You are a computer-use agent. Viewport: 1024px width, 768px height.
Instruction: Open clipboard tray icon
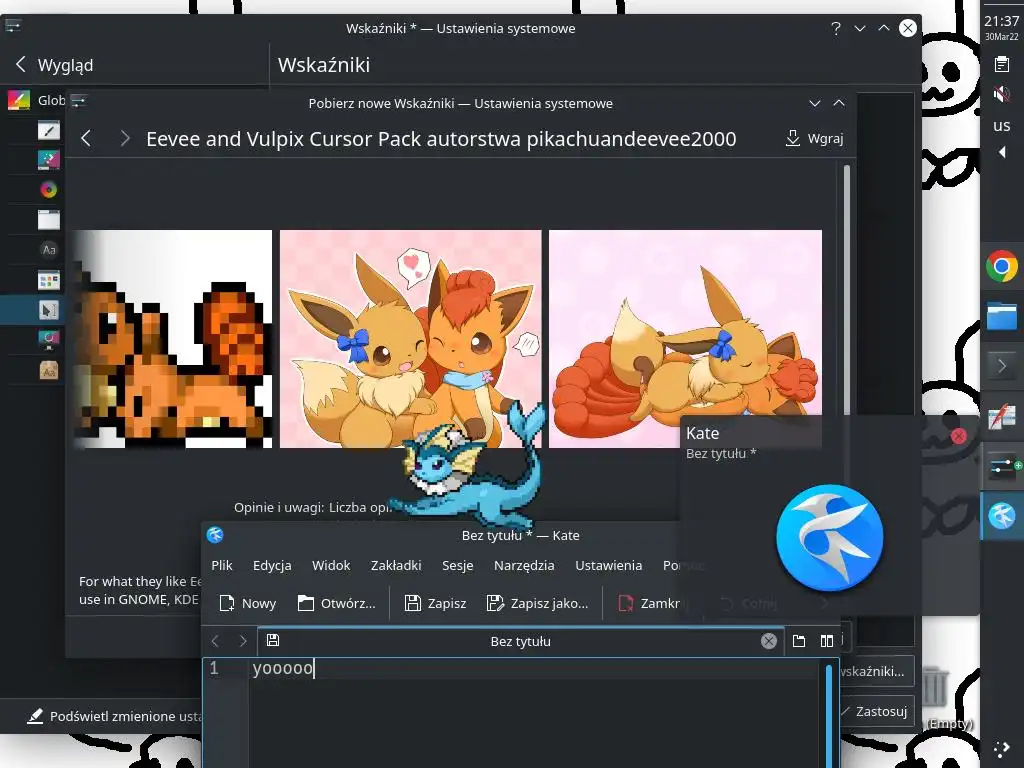point(1002,64)
